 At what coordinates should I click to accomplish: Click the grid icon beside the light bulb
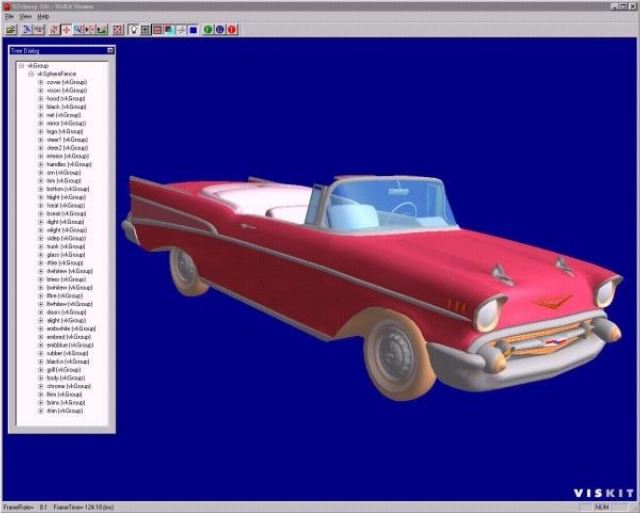tap(146, 30)
